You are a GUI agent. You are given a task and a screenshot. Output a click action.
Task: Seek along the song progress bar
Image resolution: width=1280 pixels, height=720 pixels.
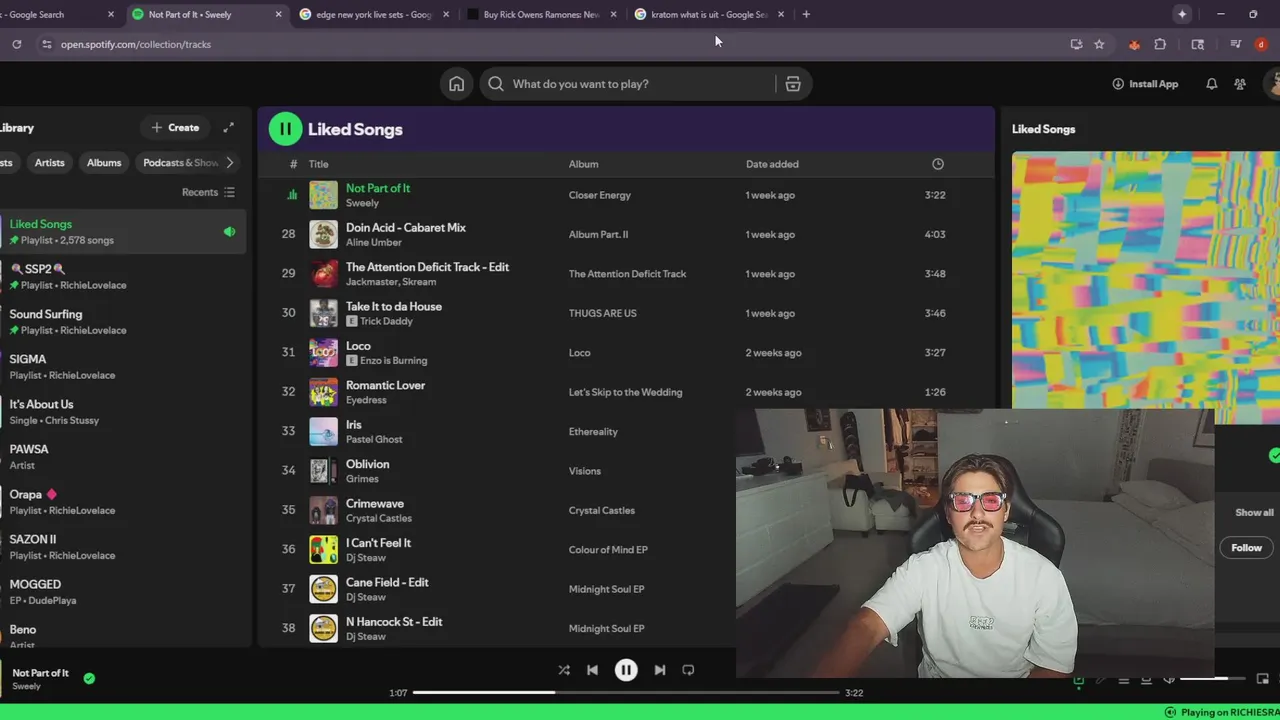pos(626,692)
